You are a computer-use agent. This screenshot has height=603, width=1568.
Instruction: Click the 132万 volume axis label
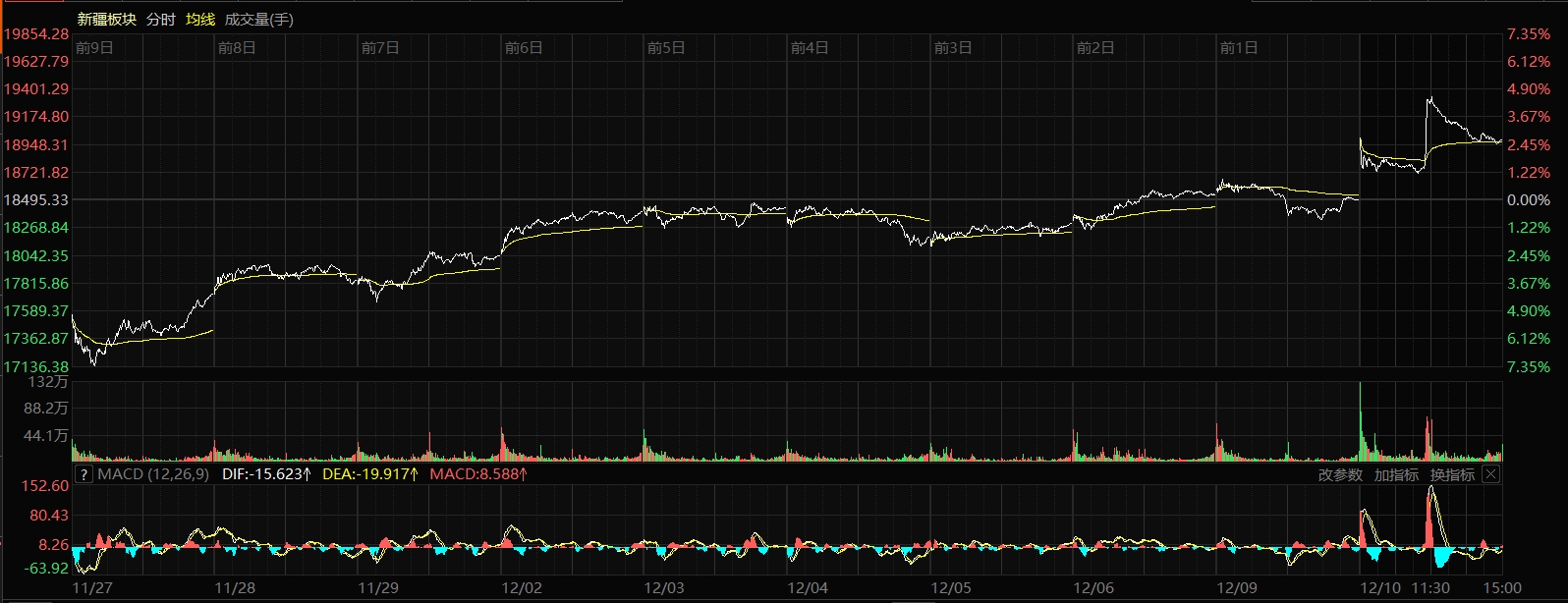click(49, 382)
